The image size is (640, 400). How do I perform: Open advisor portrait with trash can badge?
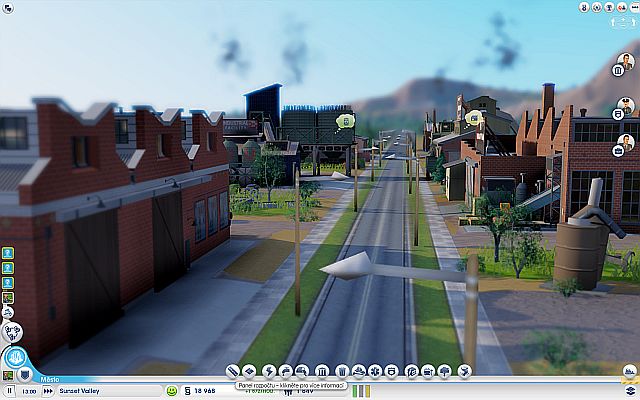[624, 64]
